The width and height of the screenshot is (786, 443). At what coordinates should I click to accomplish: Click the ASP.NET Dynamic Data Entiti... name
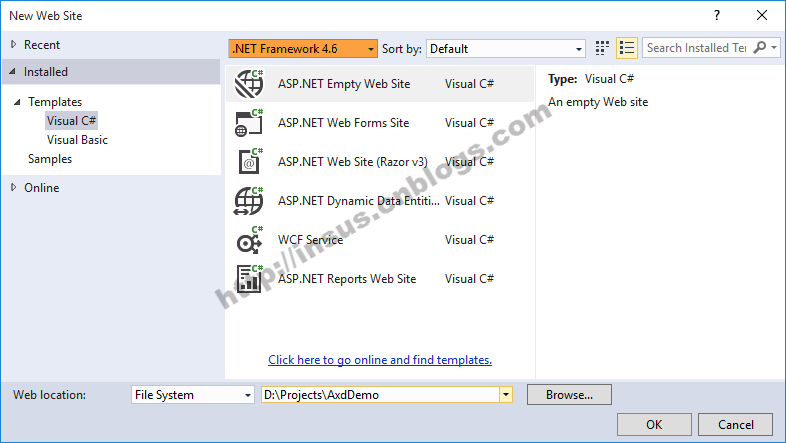359,200
